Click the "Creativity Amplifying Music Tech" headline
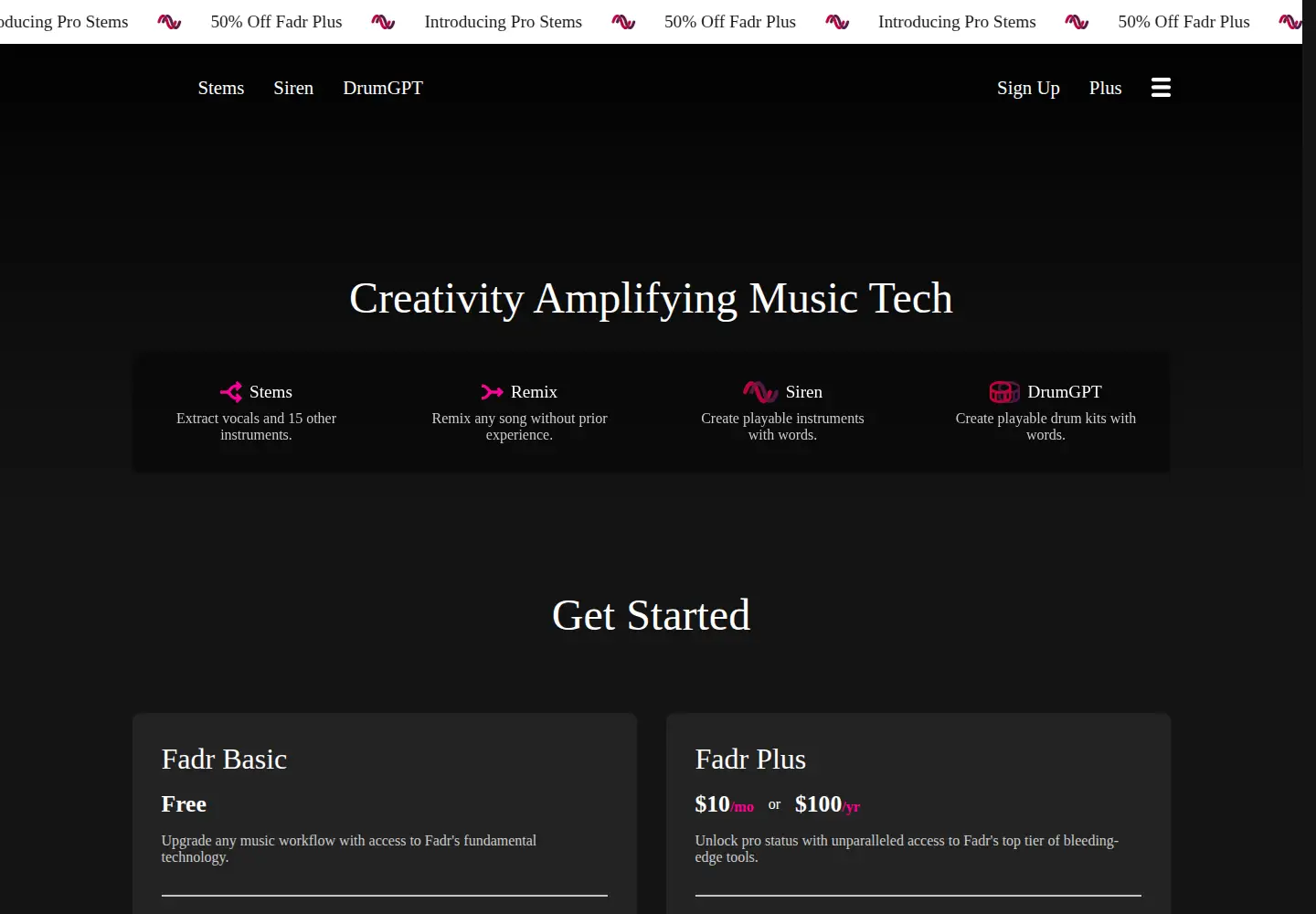Screen dimensions: 1316x914 pyautogui.click(x=651, y=298)
